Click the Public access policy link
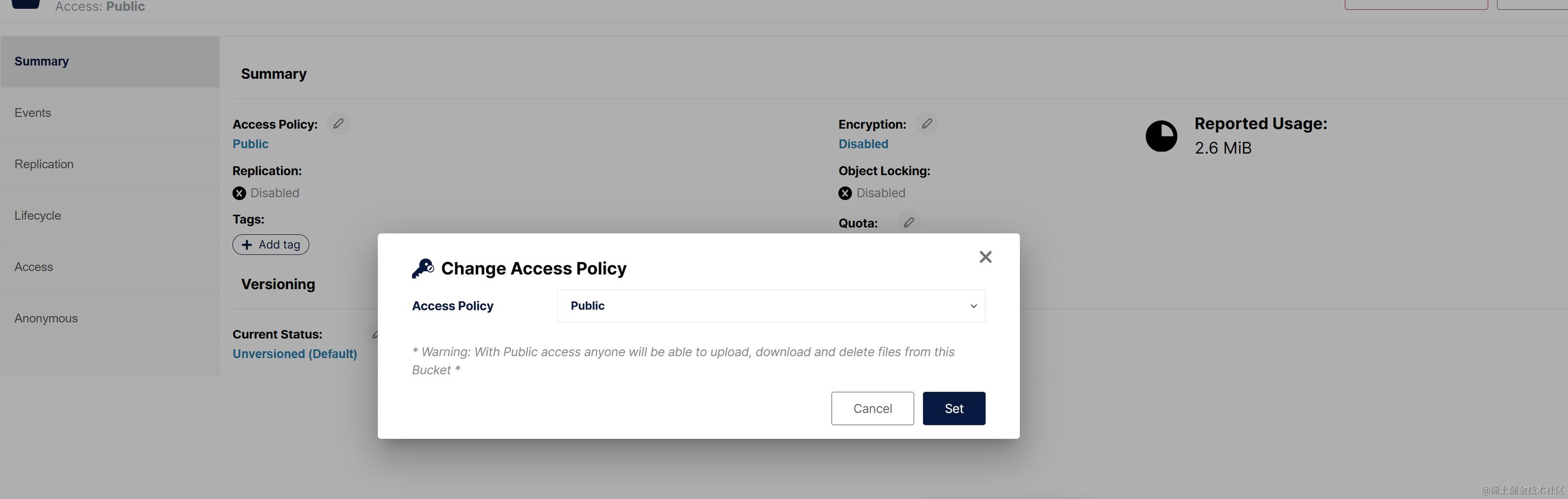The width and height of the screenshot is (1568, 499). point(250,144)
